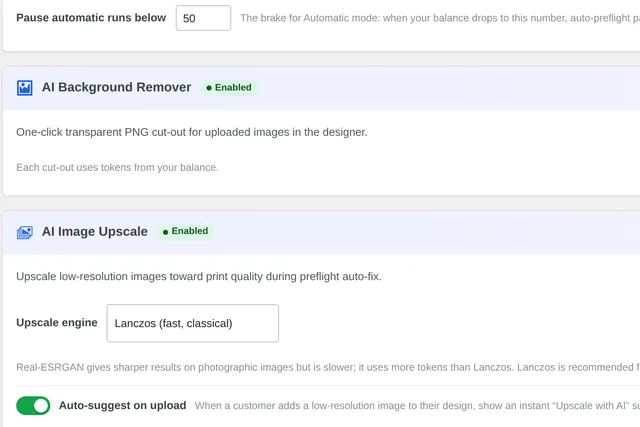Click the AI Image Upscale heading

tap(95, 231)
